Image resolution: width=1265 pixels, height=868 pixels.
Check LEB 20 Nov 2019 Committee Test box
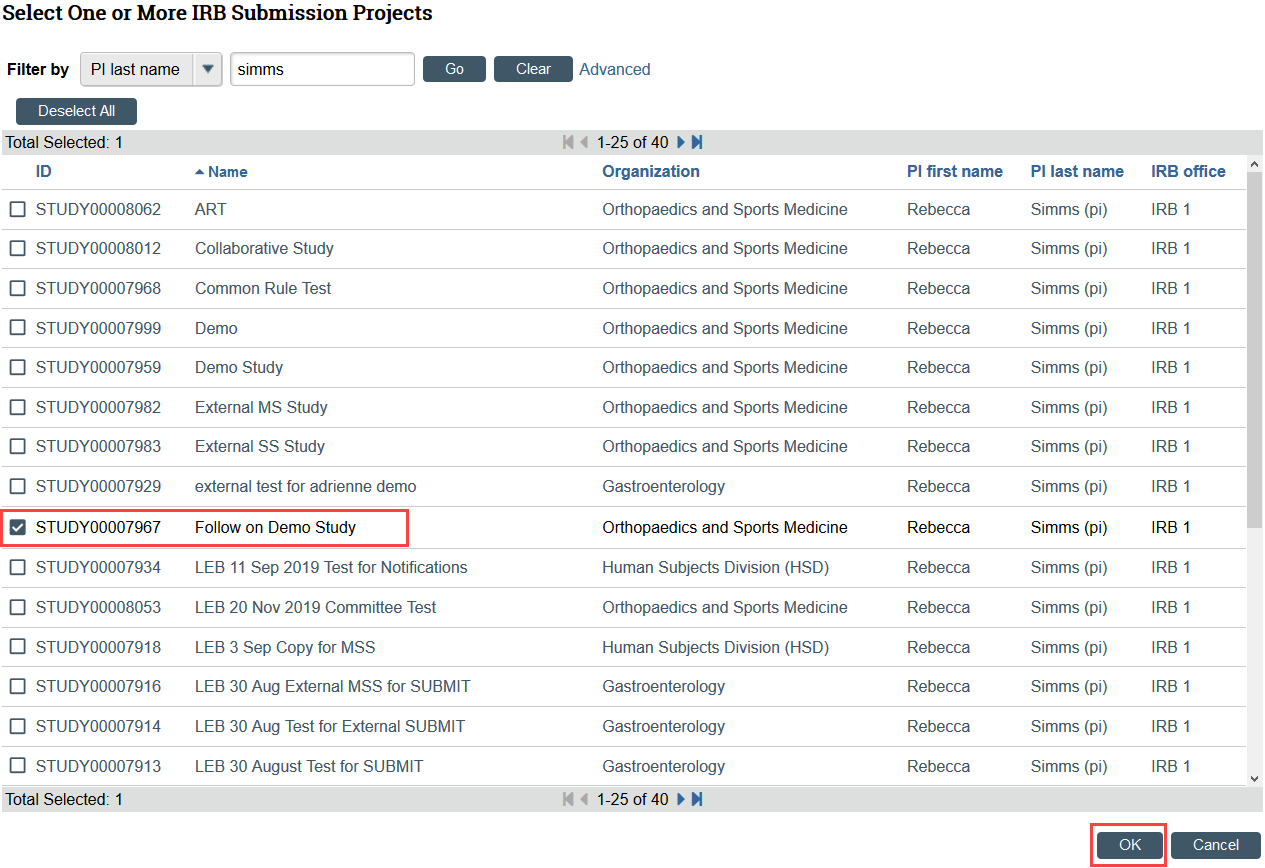(x=18, y=607)
